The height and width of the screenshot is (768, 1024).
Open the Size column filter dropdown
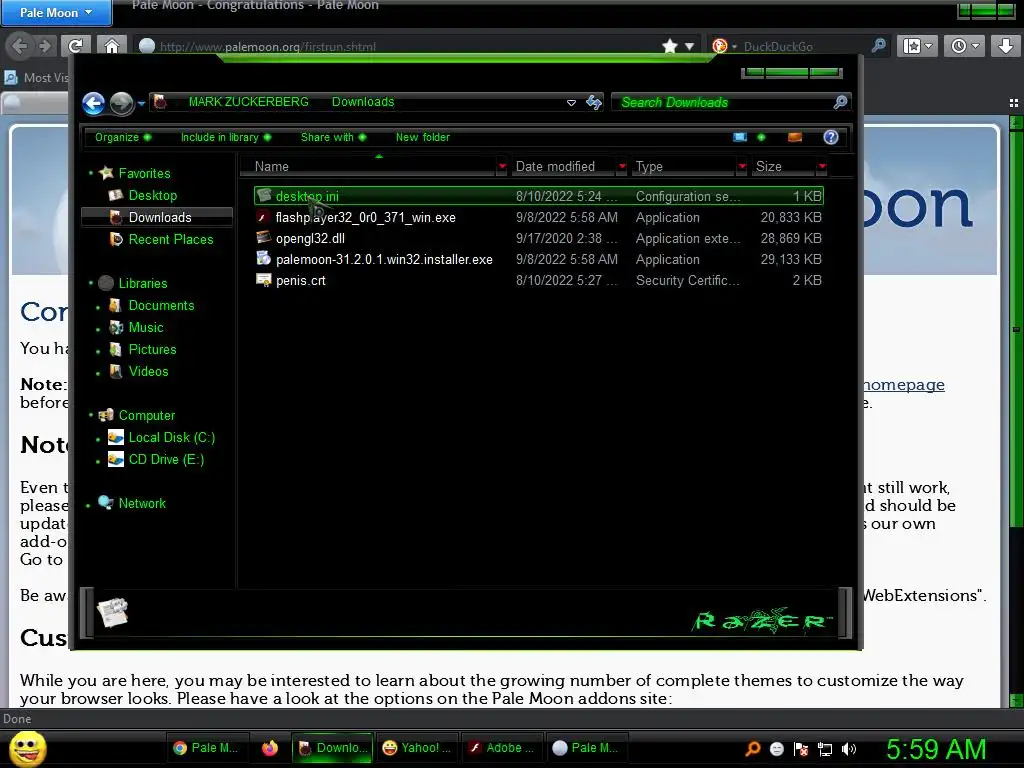click(822, 167)
